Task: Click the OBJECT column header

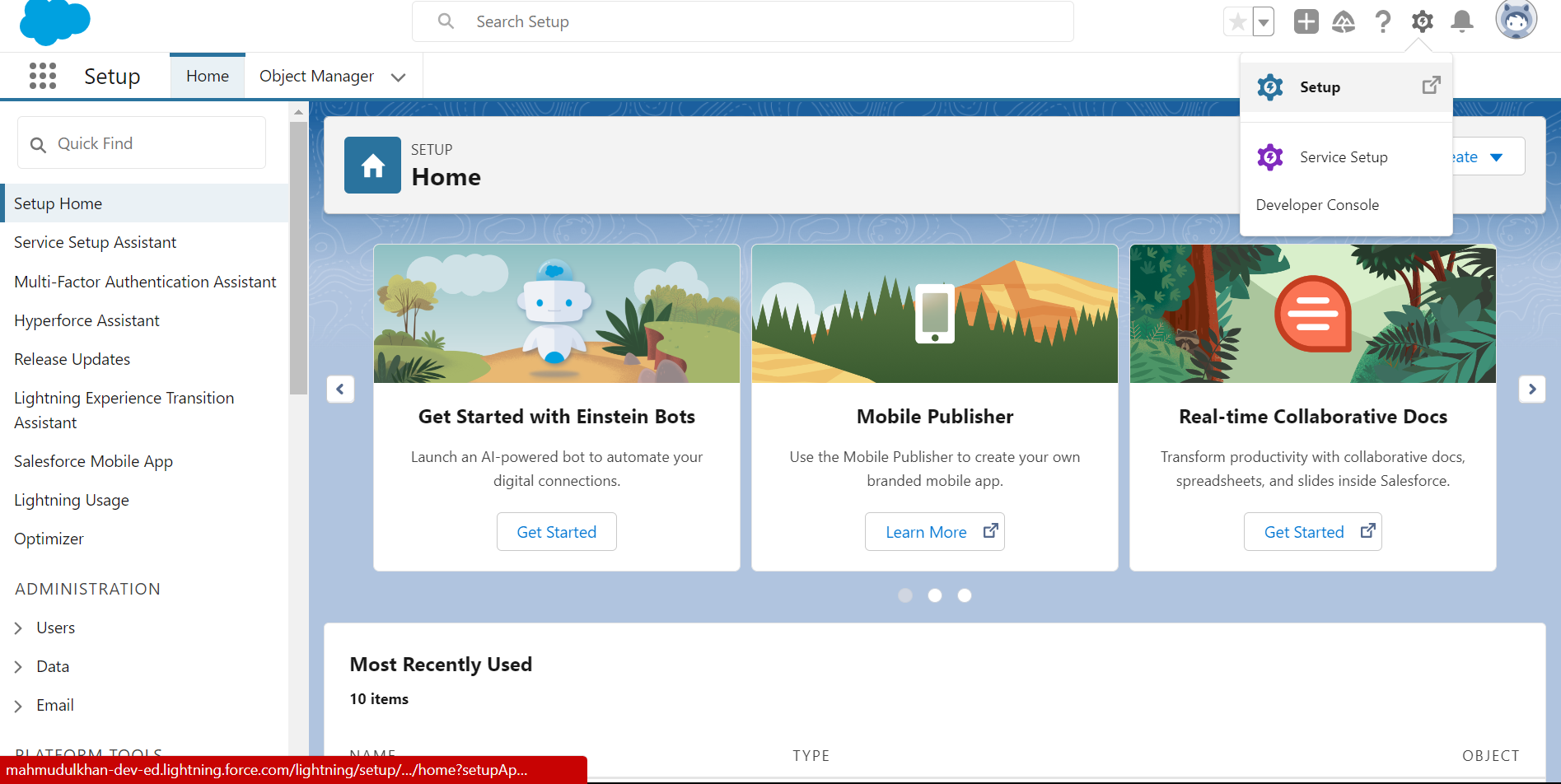Action: tap(1491, 755)
